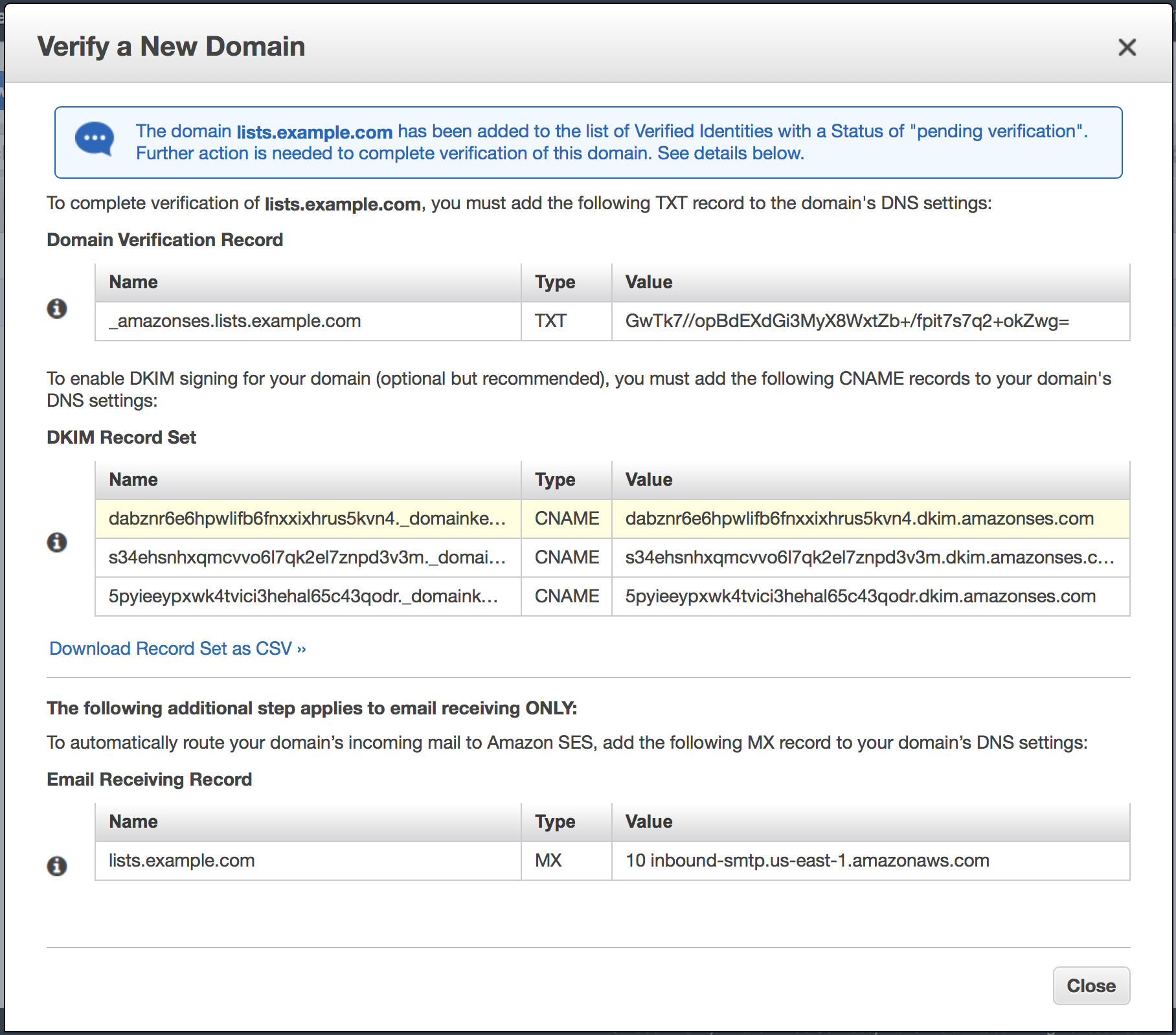Click the Close button
Screen dimensions: 1176x1035
point(1091,986)
